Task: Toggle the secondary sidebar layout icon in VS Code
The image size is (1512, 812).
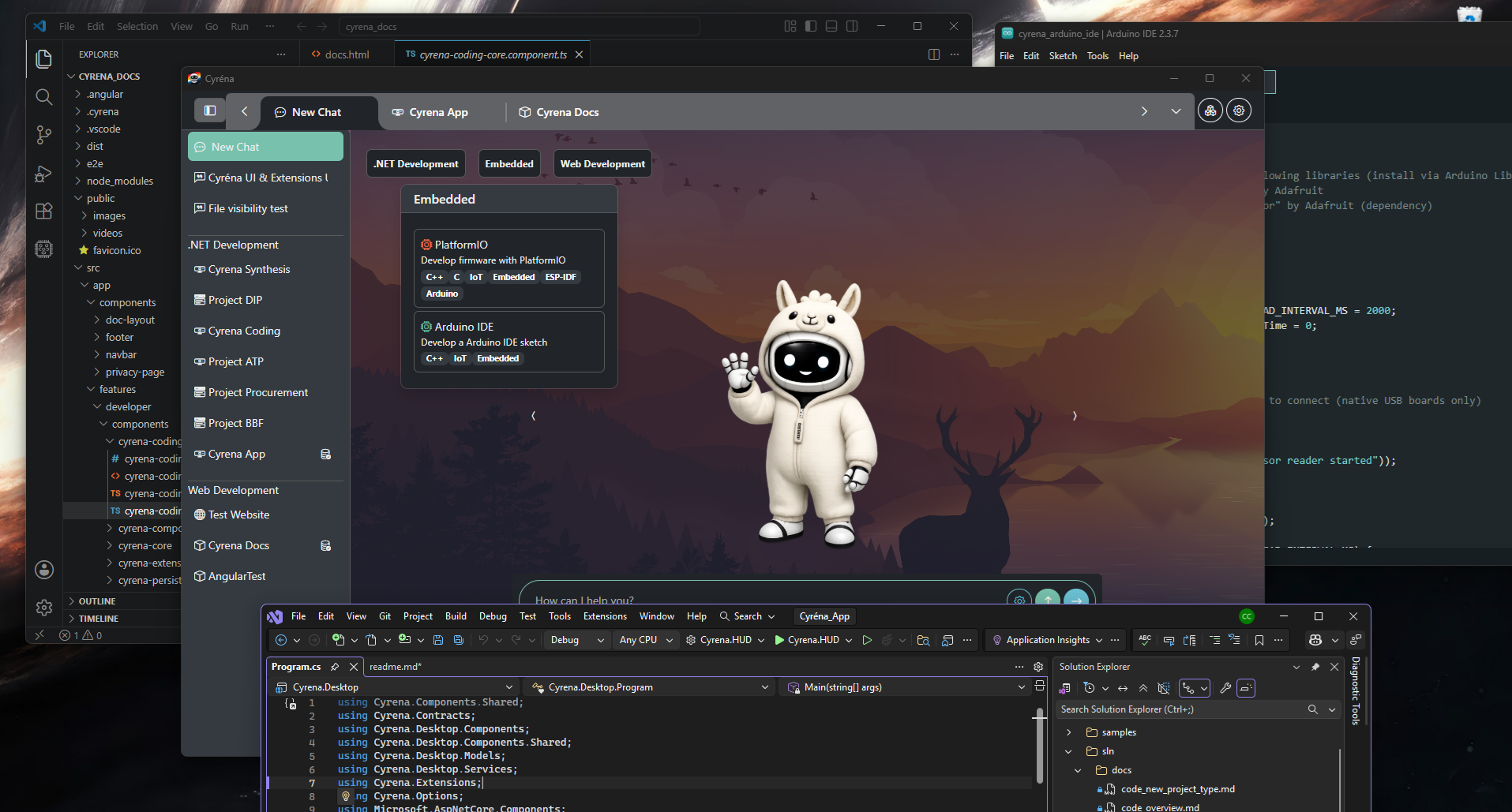Action: point(852,26)
